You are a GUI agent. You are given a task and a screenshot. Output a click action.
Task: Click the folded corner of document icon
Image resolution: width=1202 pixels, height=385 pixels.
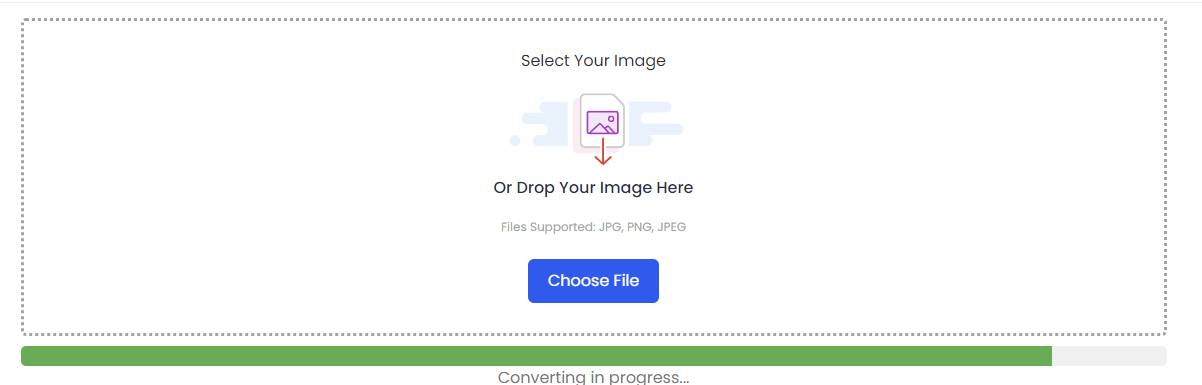[617, 100]
